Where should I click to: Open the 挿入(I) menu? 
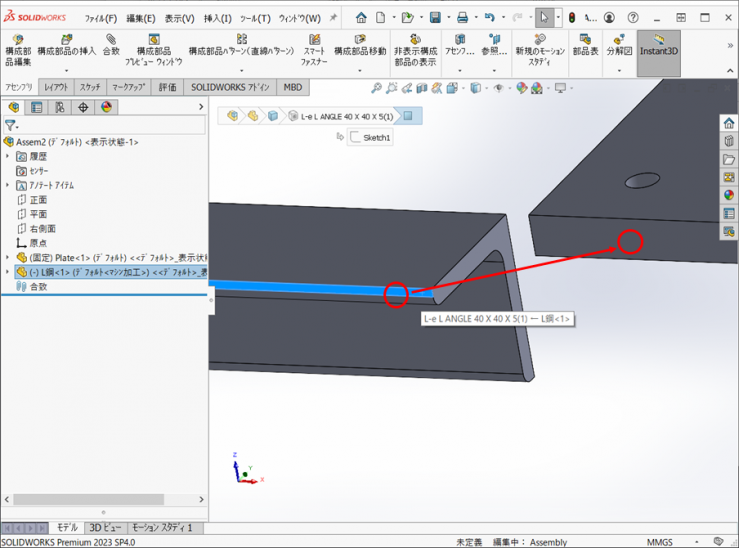click(x=217, y=18)
